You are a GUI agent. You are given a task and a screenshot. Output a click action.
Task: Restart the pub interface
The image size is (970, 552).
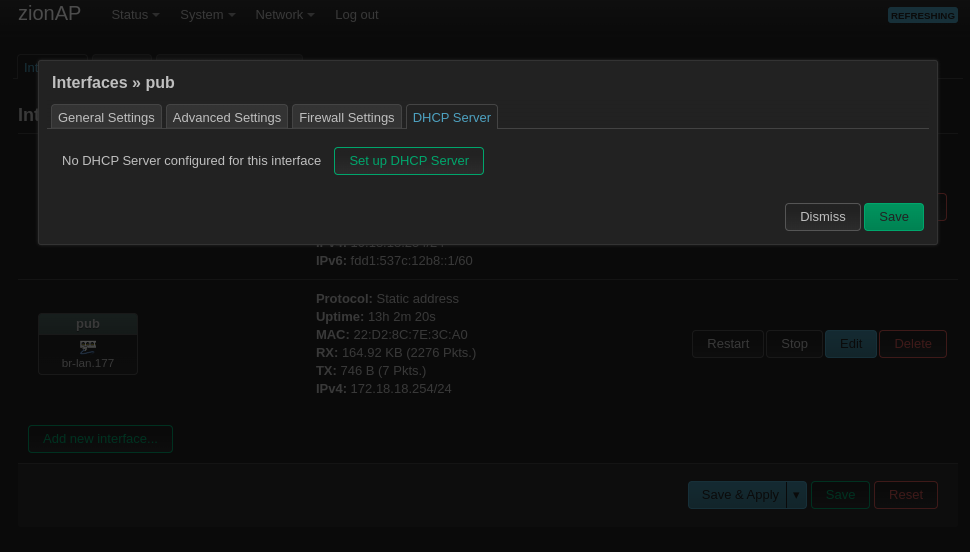tap(727, 344)
